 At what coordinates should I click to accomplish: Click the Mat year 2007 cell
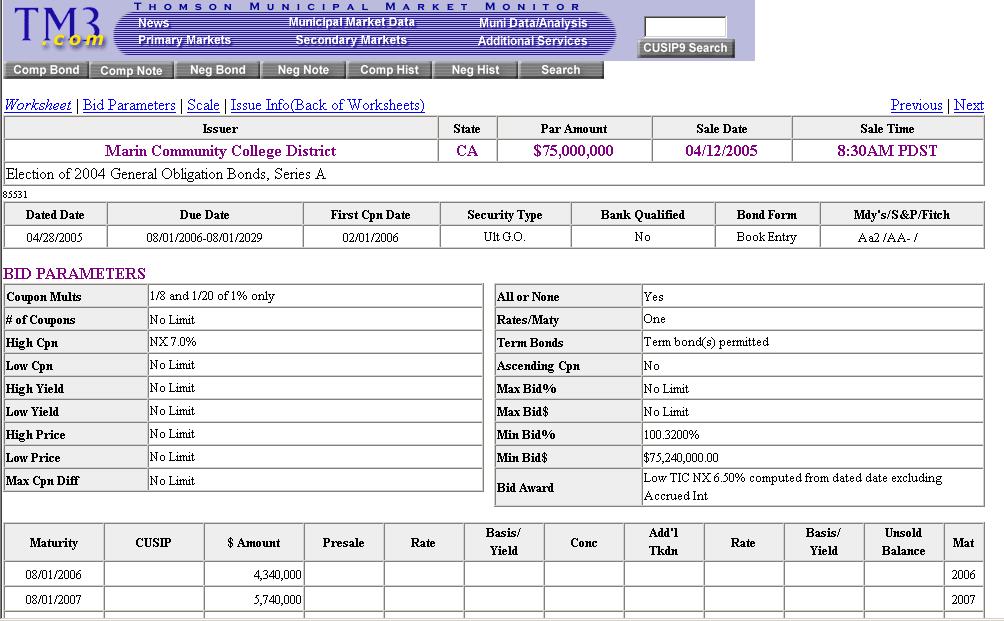[x=963, y=600]
